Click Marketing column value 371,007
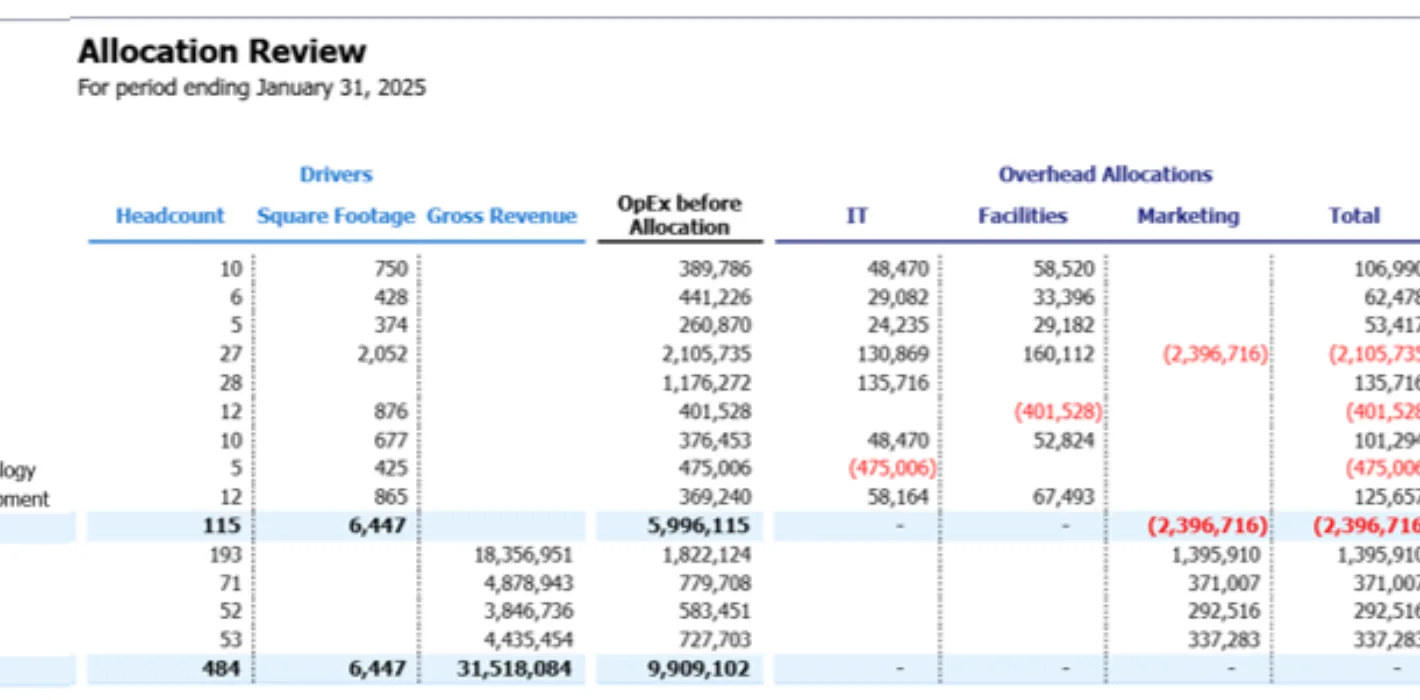Screen dimensions: 1420x700 point(1224,583)
